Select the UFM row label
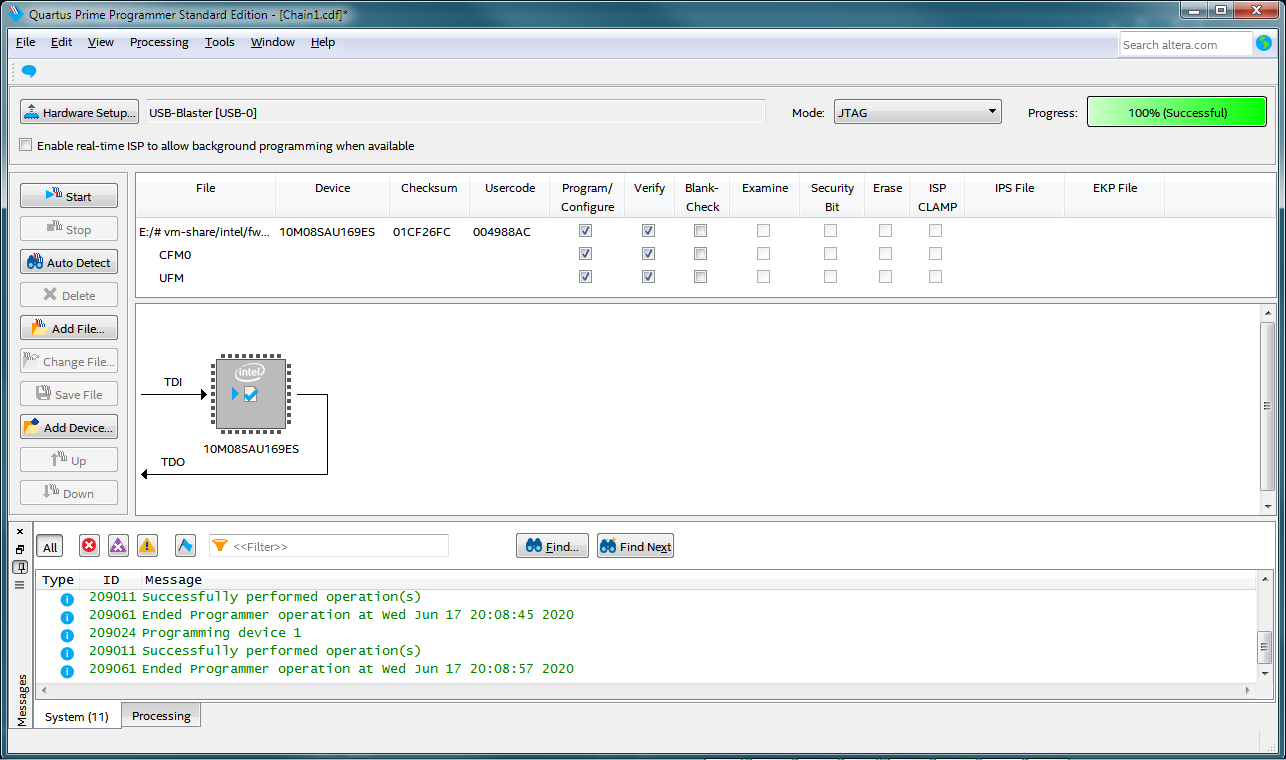Image resolution: width=1286 pixels, height=760 pixels. 171,277
